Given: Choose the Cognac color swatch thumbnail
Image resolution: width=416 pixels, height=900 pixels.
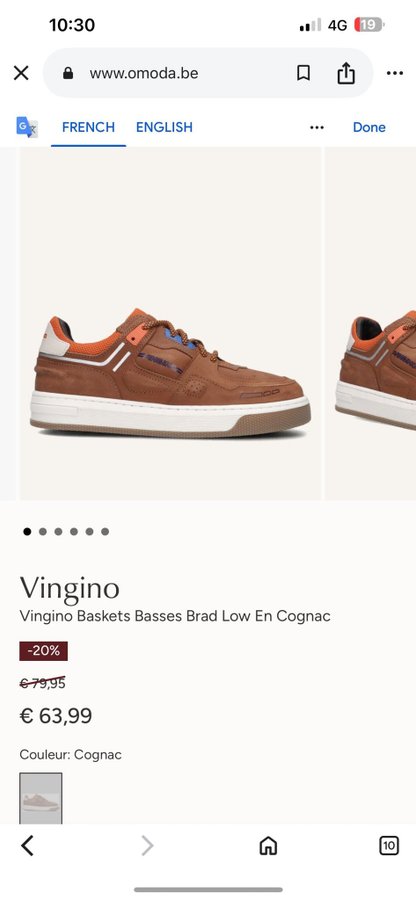Looking at the screenshot, I should click(41, 798).
